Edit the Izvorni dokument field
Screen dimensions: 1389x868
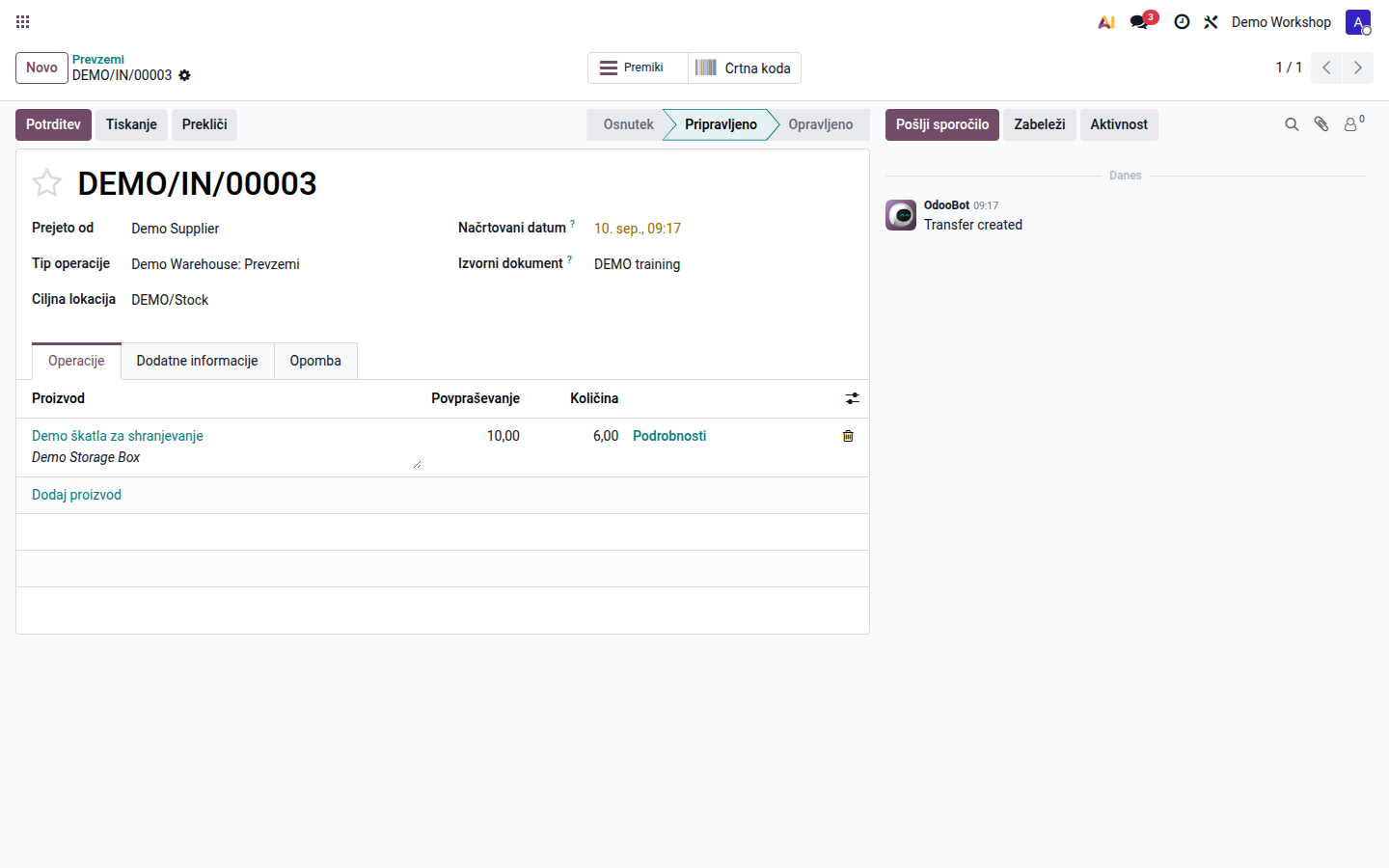point(723,264)
